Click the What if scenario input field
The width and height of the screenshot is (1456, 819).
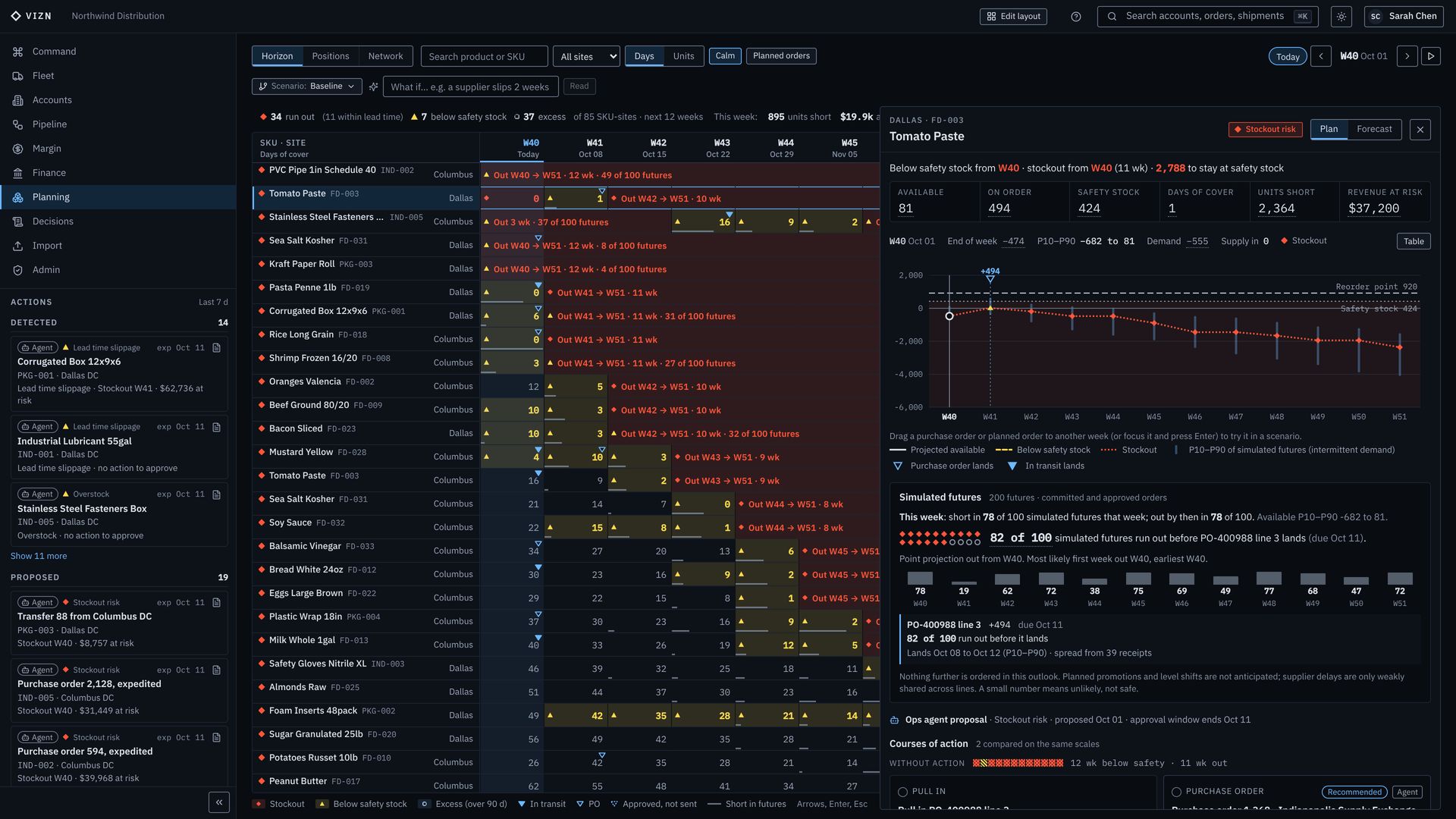click(x=470, y=86)
